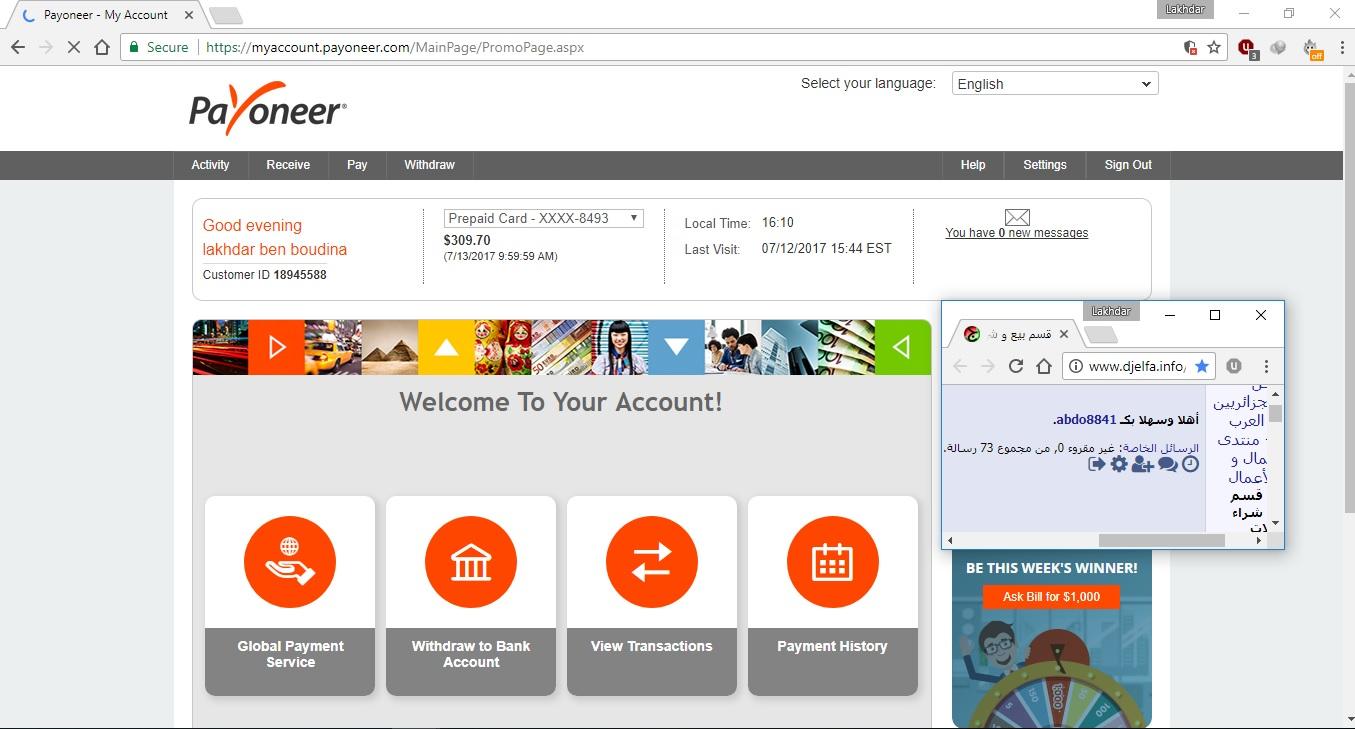Open Chrome menu in the djelfa window
The height and width of the screenshot is (729, 1355).
1266,366
